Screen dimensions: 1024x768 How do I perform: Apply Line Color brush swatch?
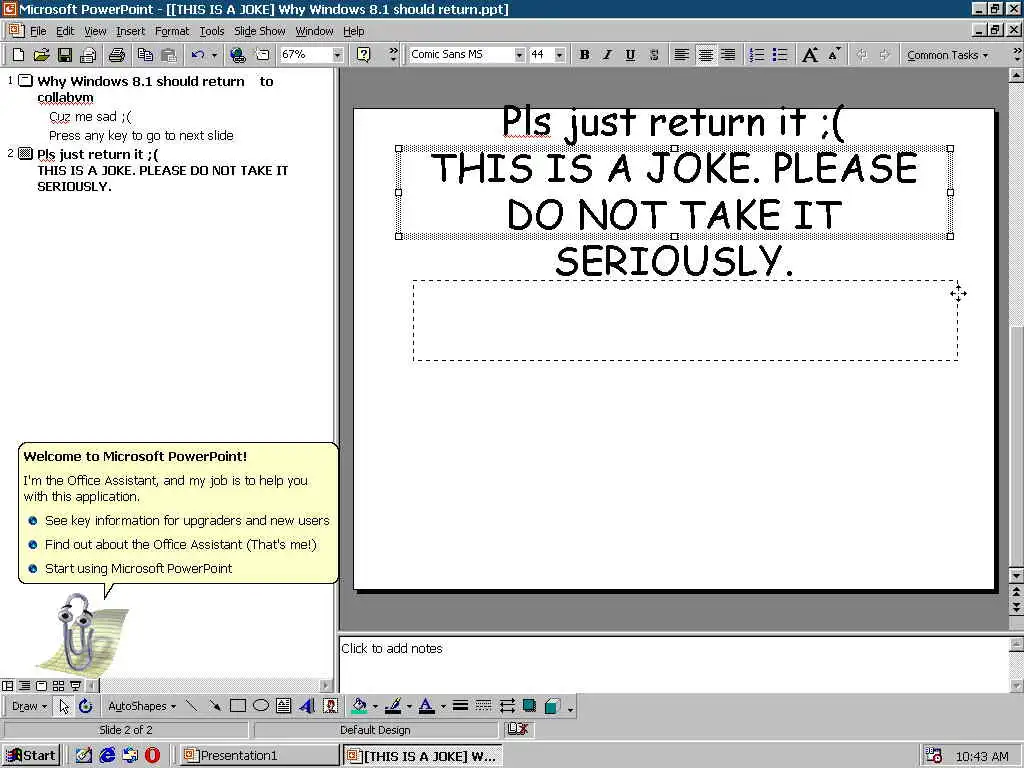tap(393, 706)
